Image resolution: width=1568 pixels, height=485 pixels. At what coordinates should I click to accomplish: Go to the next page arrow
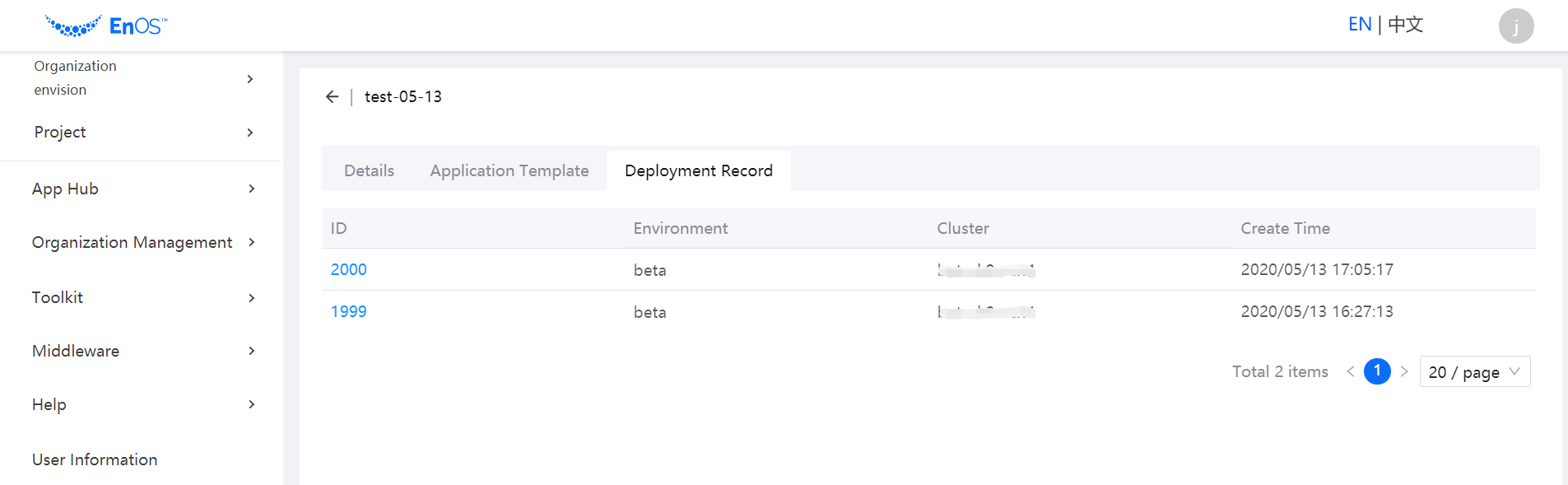point(1404,371)
